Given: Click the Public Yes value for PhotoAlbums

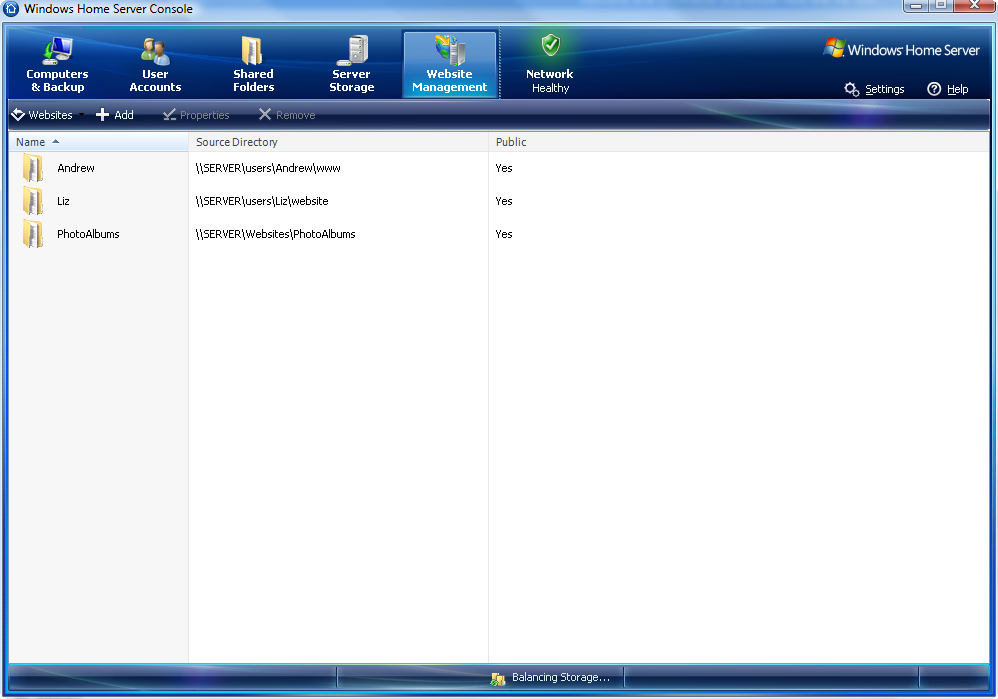Looking at the screenshot, I should click(503, 234).
